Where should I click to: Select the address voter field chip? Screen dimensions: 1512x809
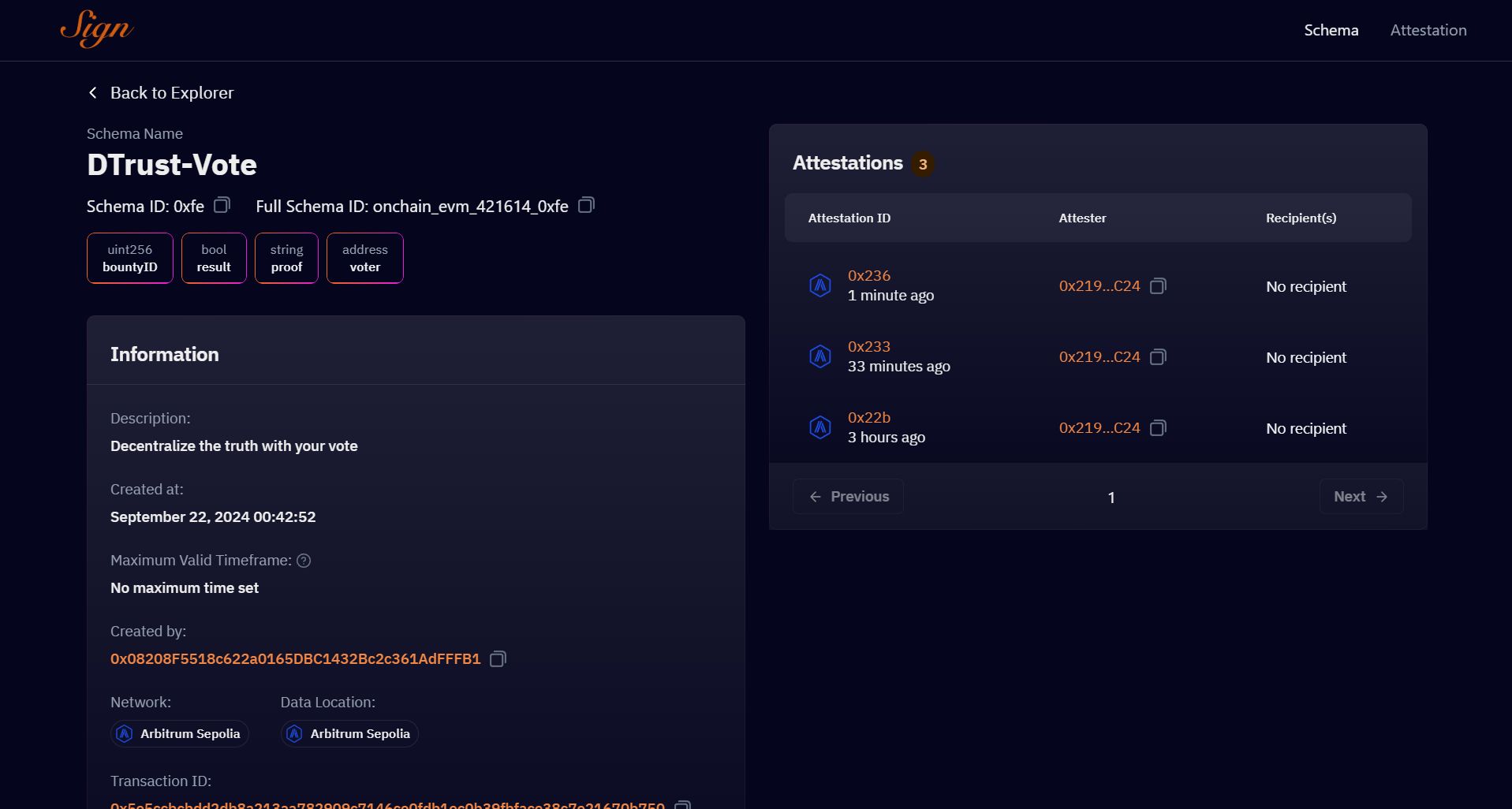(x=365, y=258)
